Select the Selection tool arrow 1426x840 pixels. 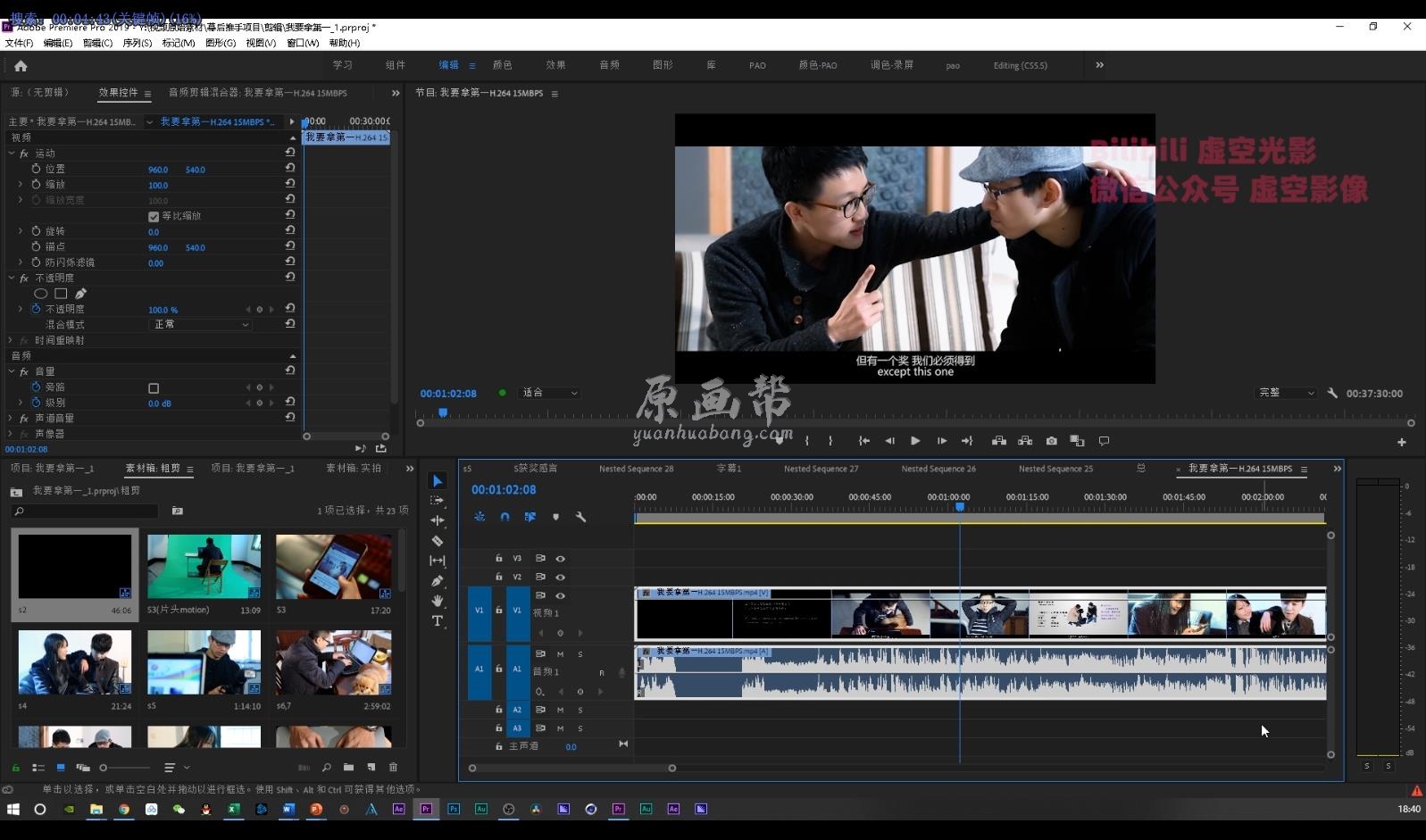[438, 481]
